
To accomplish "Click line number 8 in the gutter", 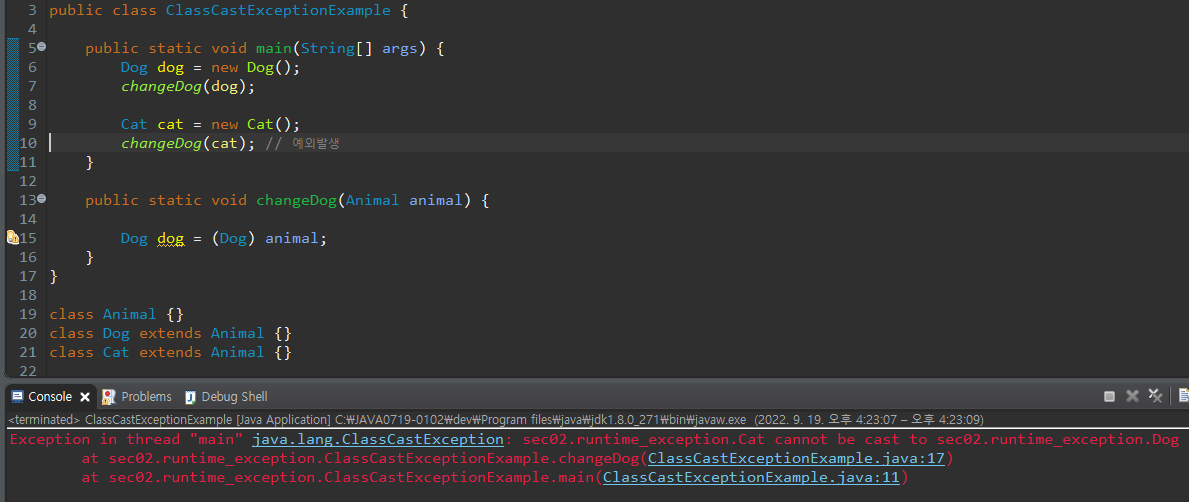I will coord(31,106).
